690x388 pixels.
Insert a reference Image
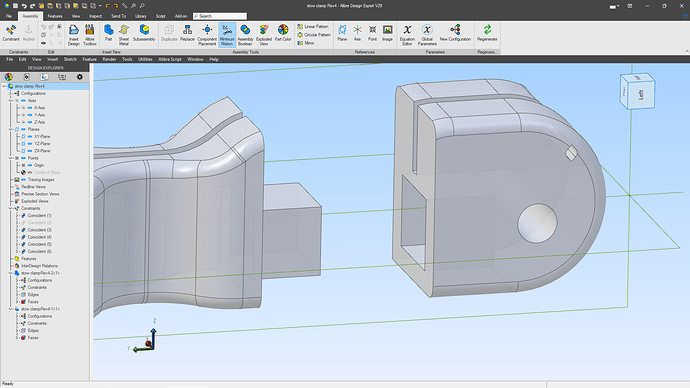[387, 33]
